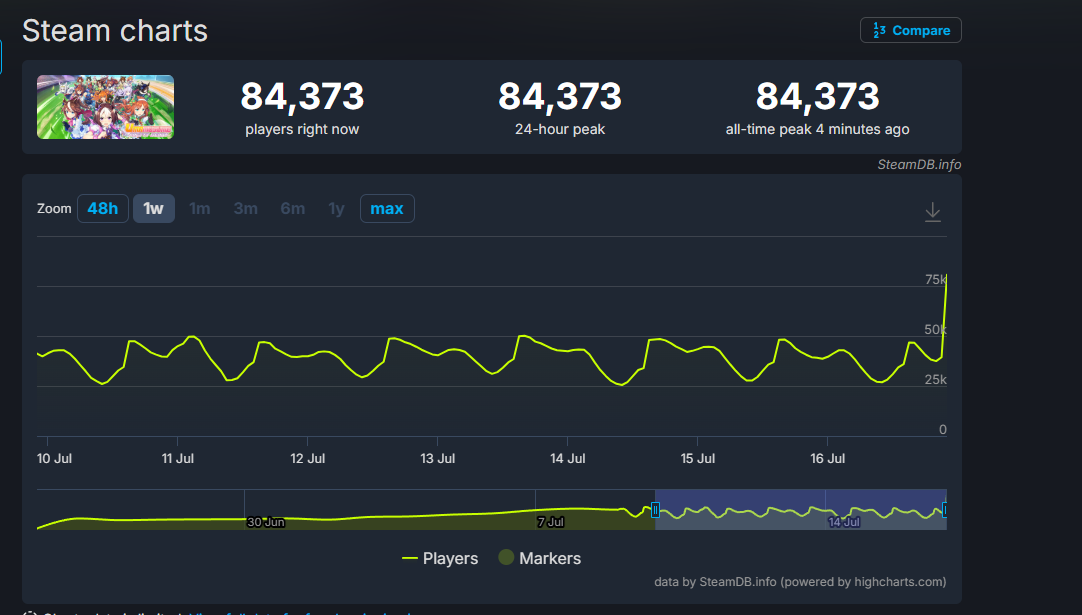Select the 3m zoom range

[x=246, y=208]
